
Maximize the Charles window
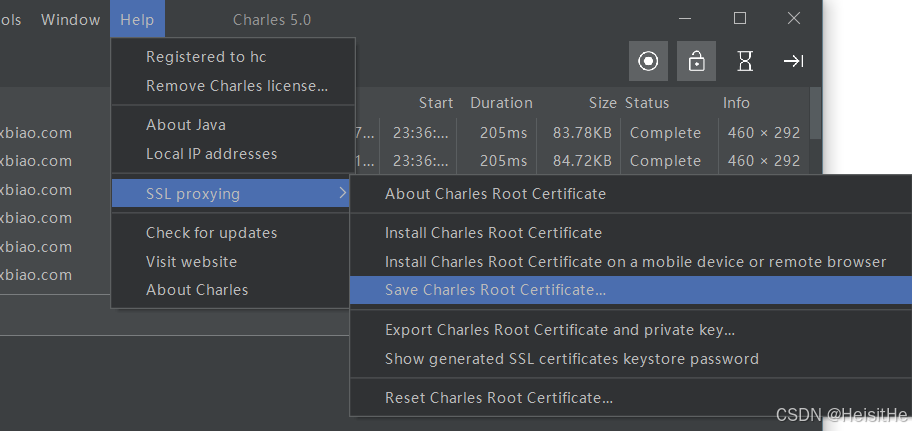click(x=739, y=19)
